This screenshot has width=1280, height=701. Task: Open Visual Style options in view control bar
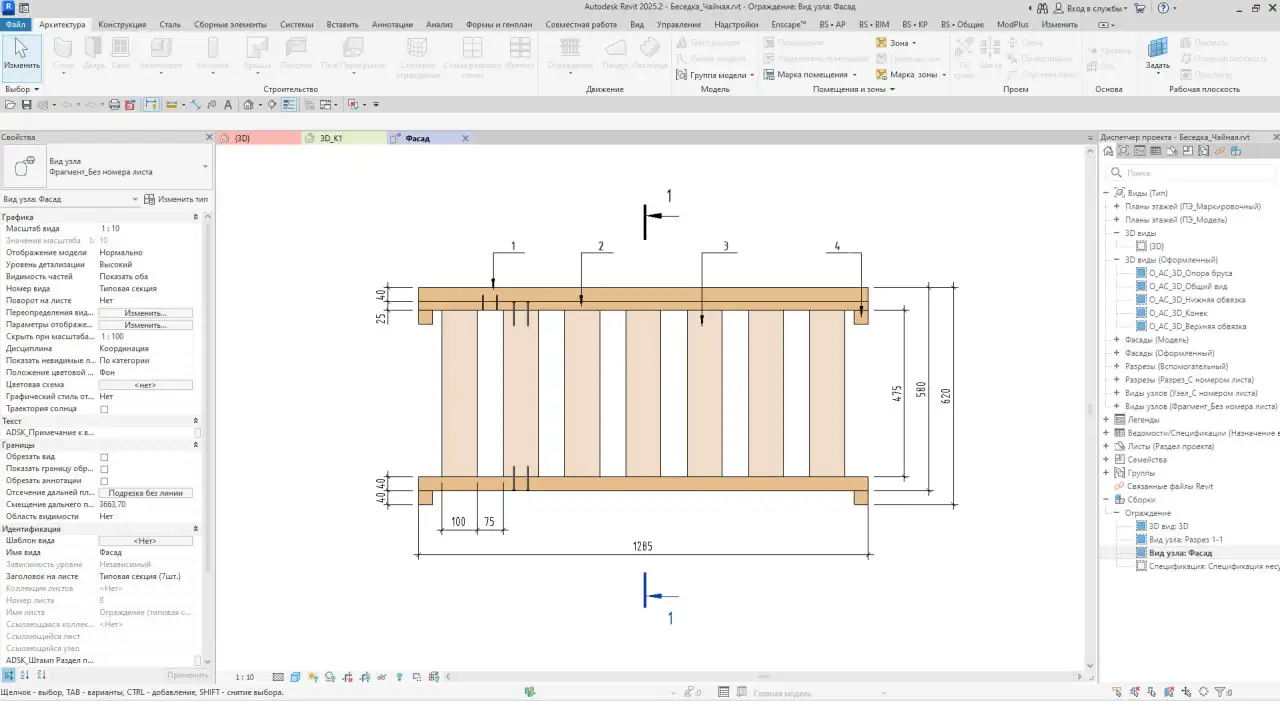pos(295,676)
